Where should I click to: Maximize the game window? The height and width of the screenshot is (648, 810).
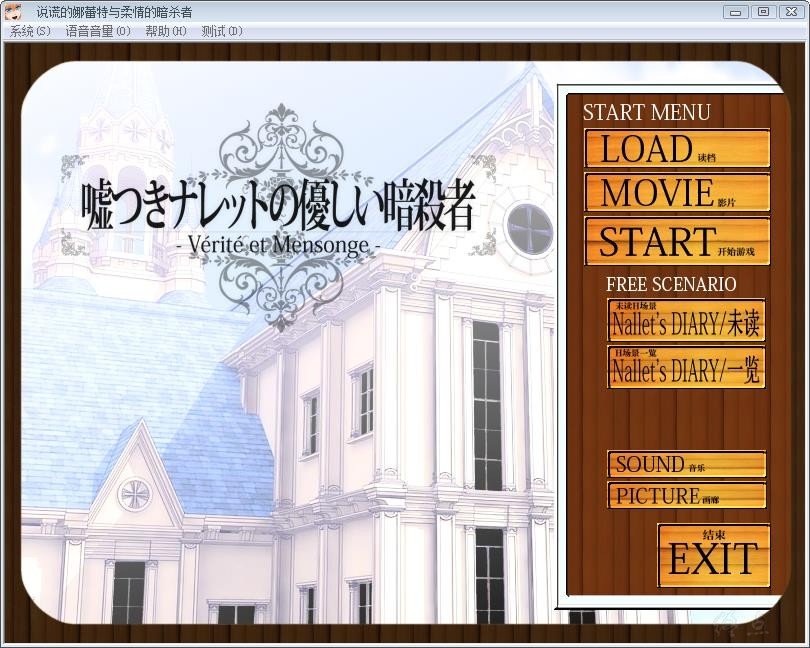[x=763, y=11]
